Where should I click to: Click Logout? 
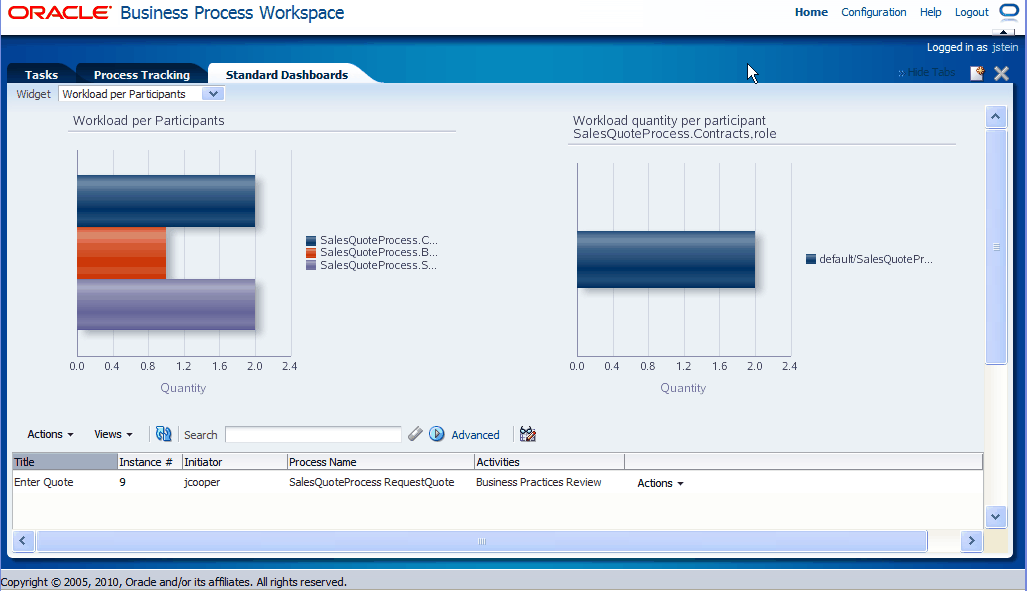(971, 12)
